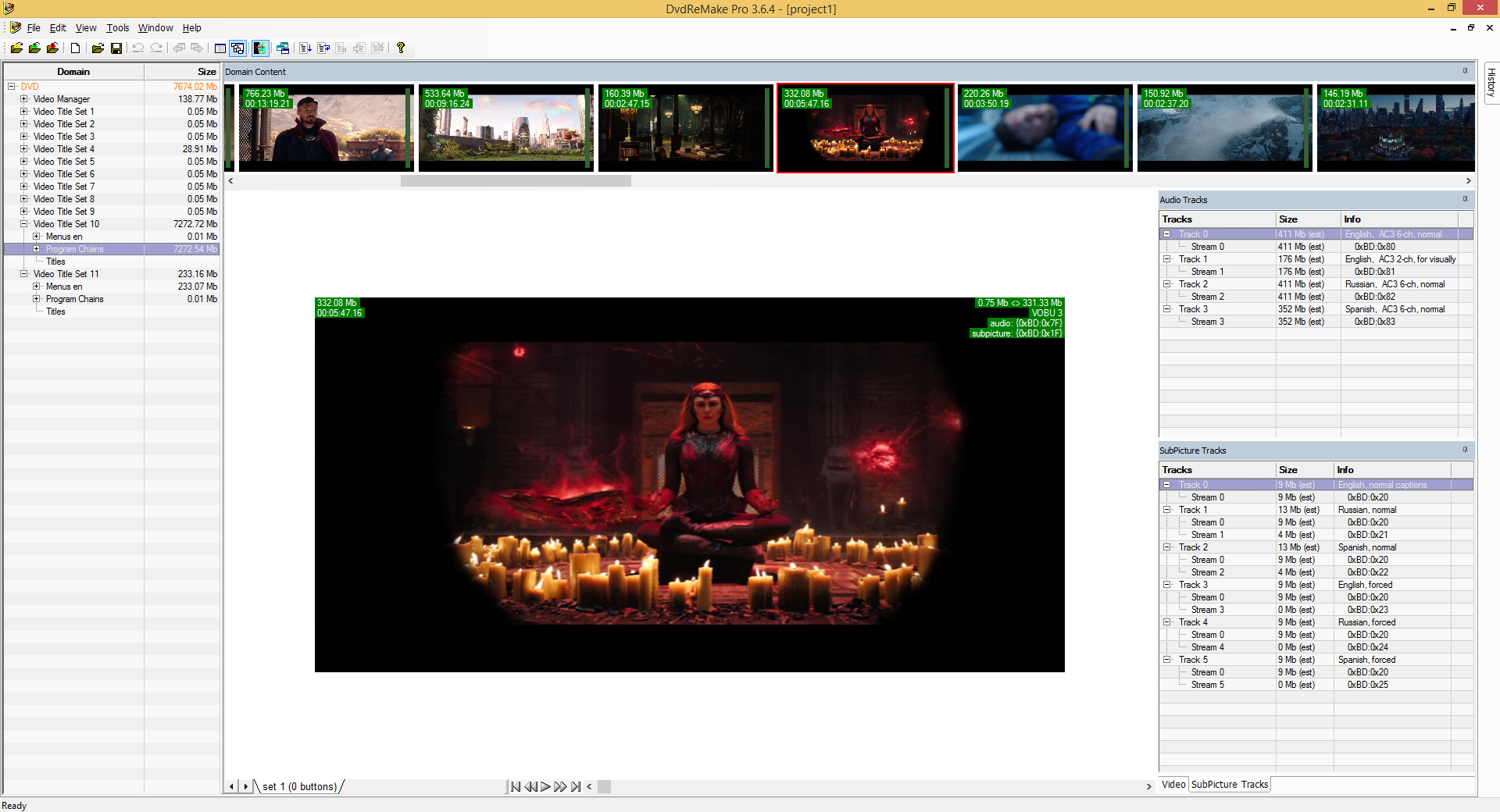Collapse Video Title Set 10 node
Image resolution: width=1500 pixels, height=812 pixels.
tap(24, 224)
